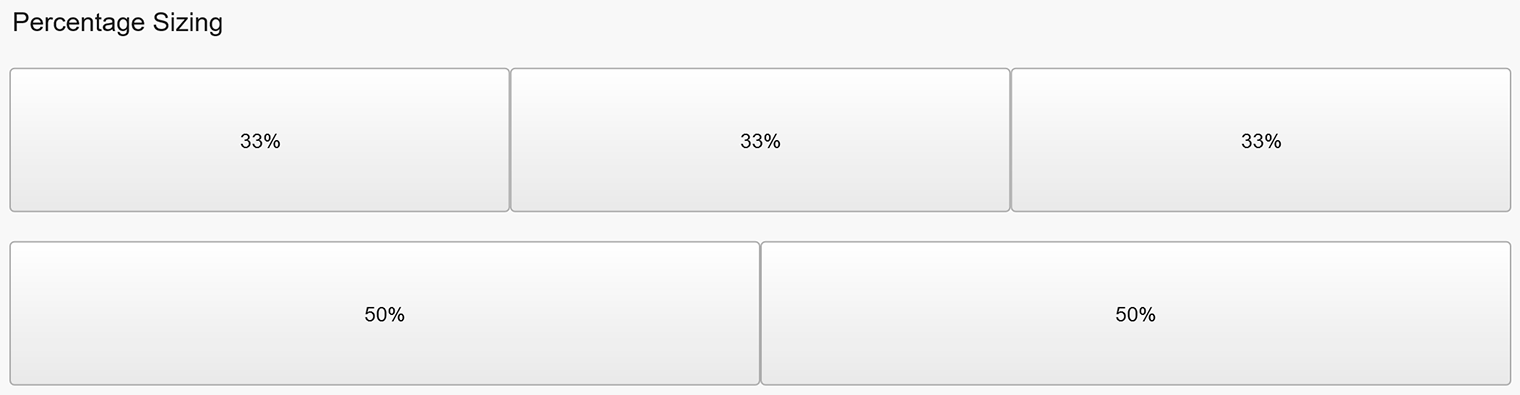Click the 50% label on the right button
Image resolution: width=1520 pixels, height=395 pixels.
pos(1136,315)
